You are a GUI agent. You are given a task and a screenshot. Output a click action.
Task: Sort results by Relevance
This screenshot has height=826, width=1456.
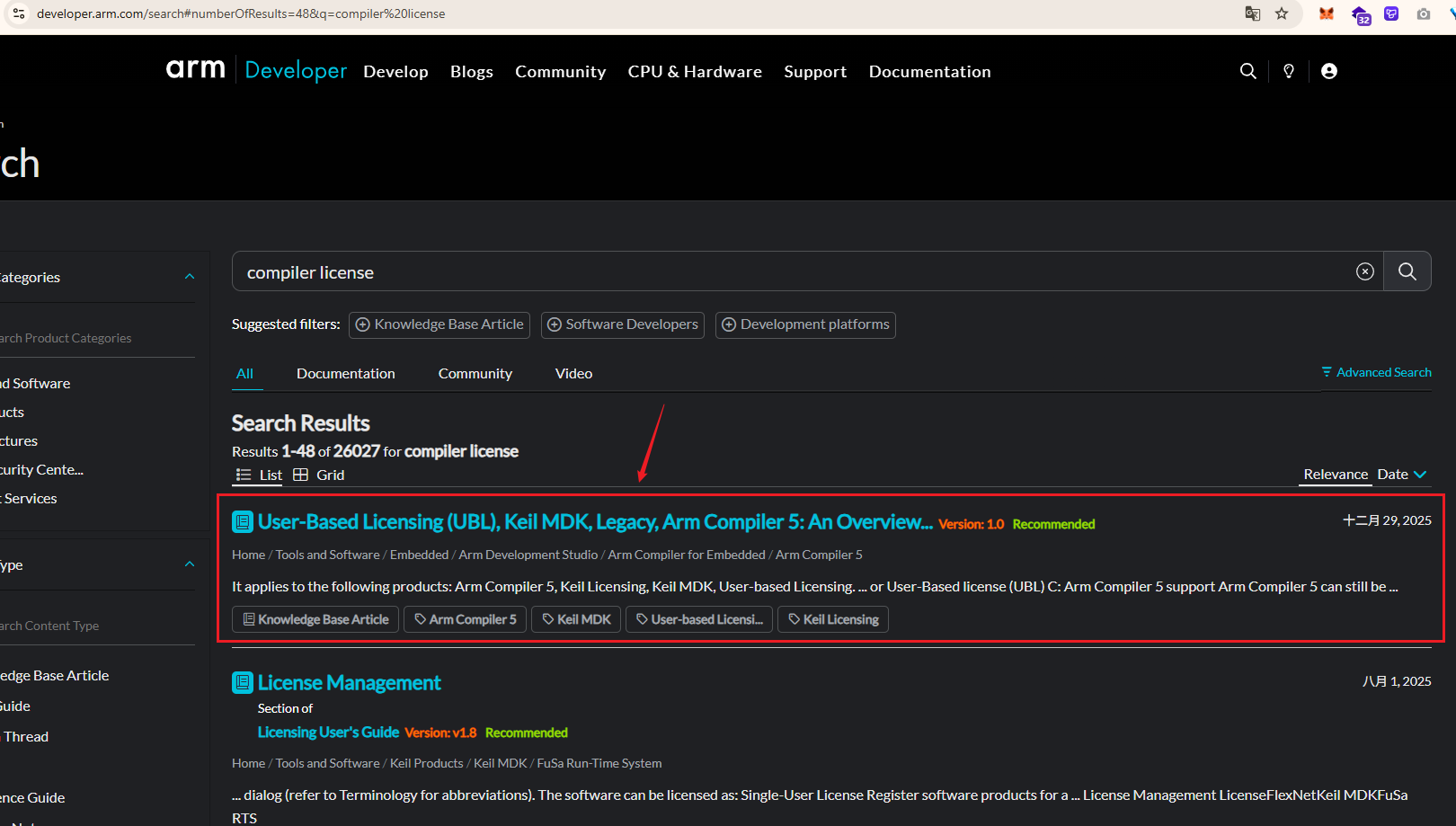pyautogui.click(x=1335, y=474)
